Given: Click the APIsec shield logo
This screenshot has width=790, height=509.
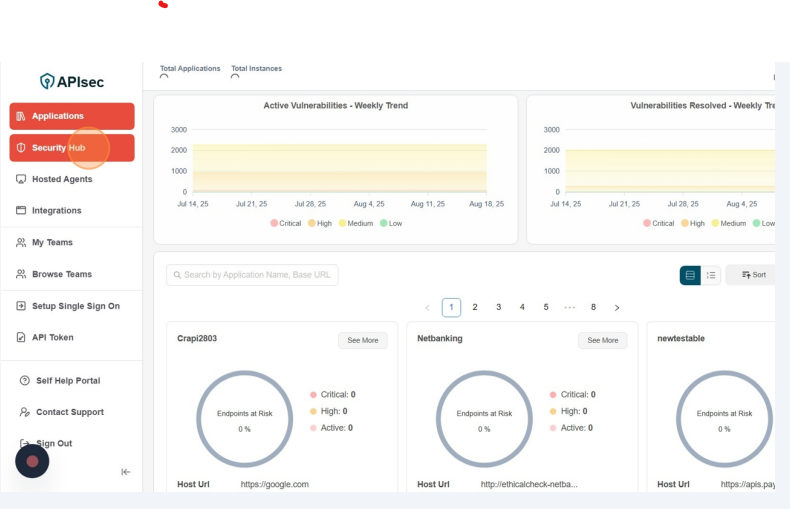Looking at the screenshot, I should click(47, 81).
